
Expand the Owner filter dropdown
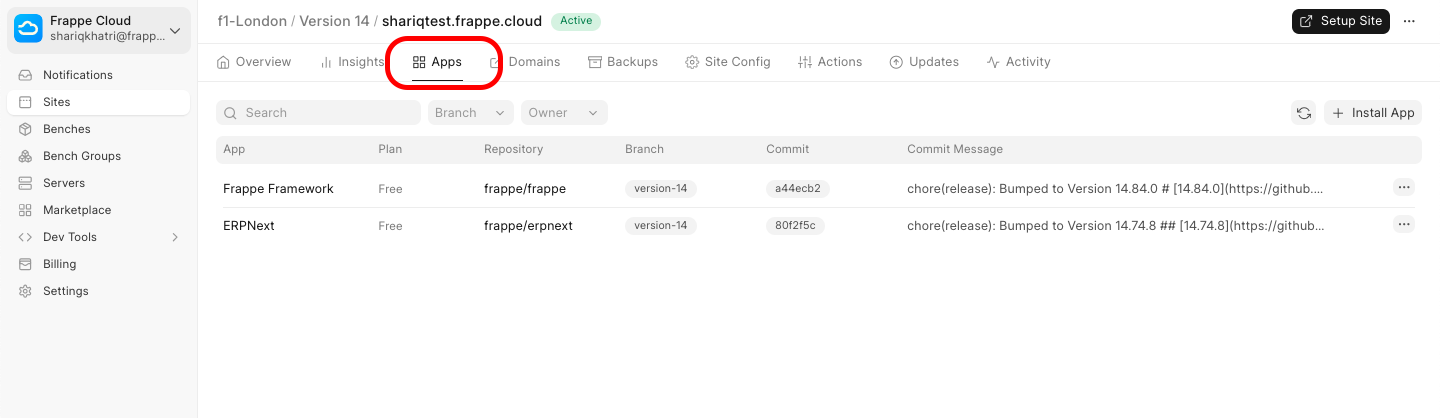pos(563,113)
